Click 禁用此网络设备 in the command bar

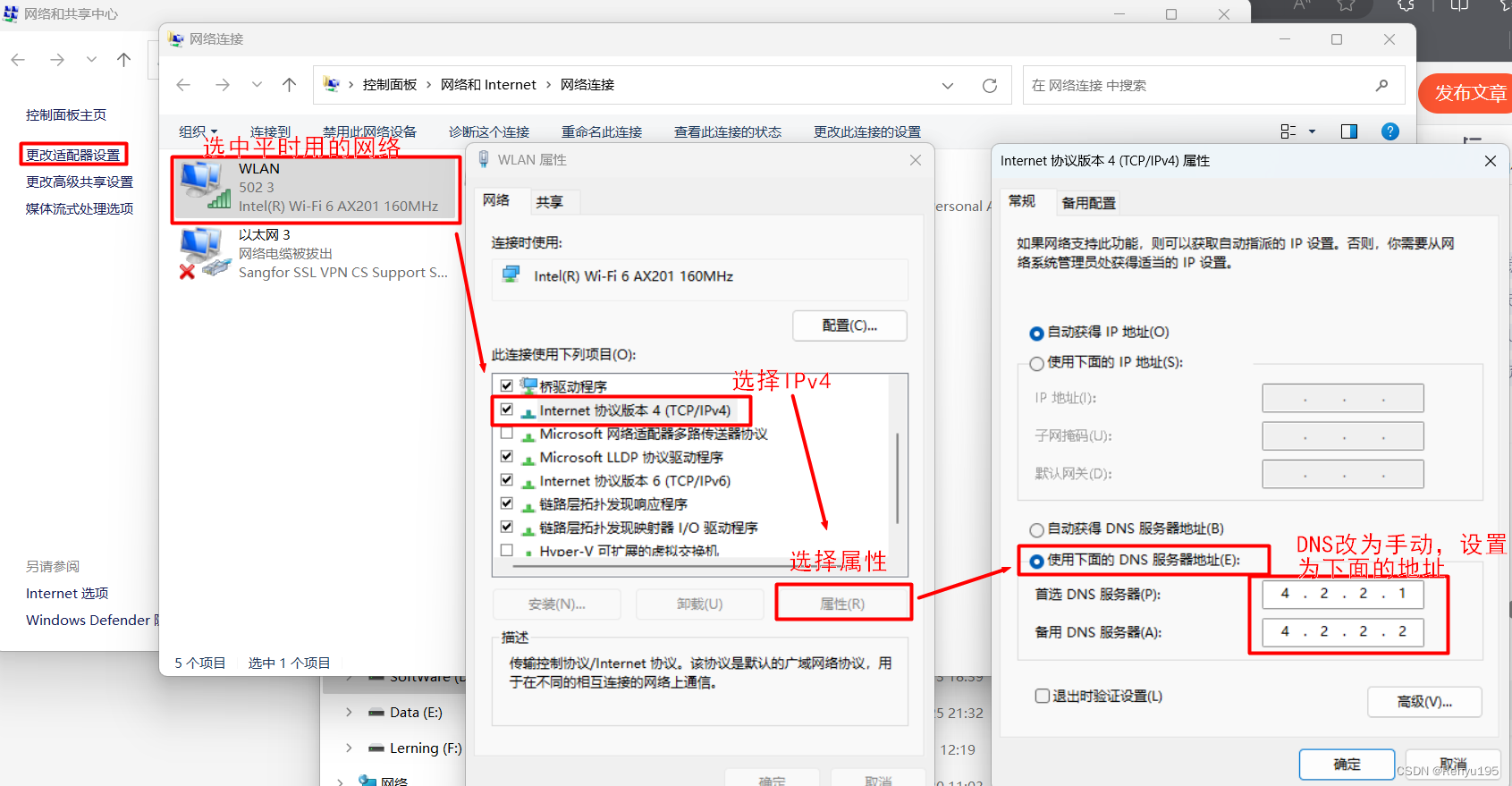tap(369, 131)
